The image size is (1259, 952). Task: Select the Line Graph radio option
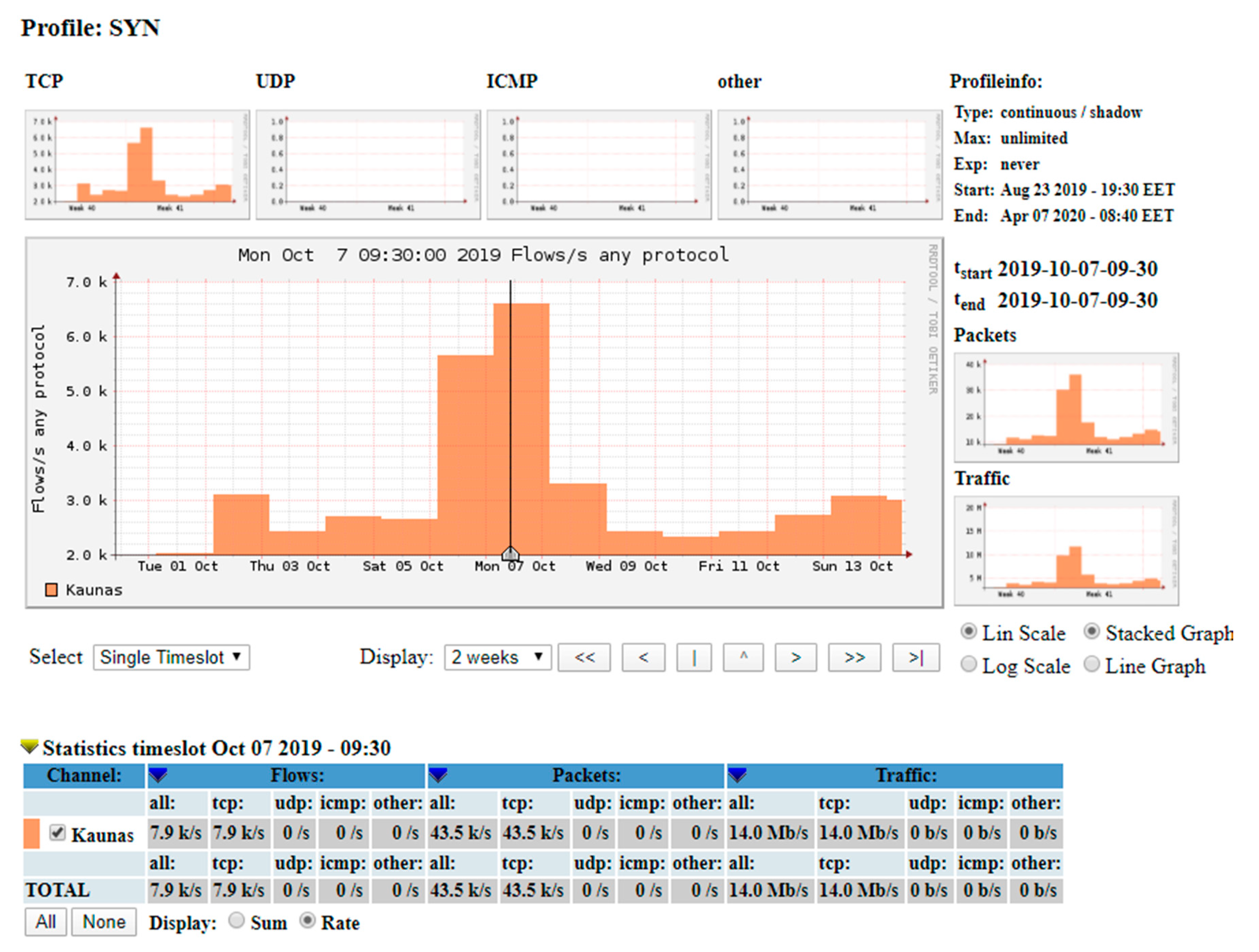pos(1091,664)
